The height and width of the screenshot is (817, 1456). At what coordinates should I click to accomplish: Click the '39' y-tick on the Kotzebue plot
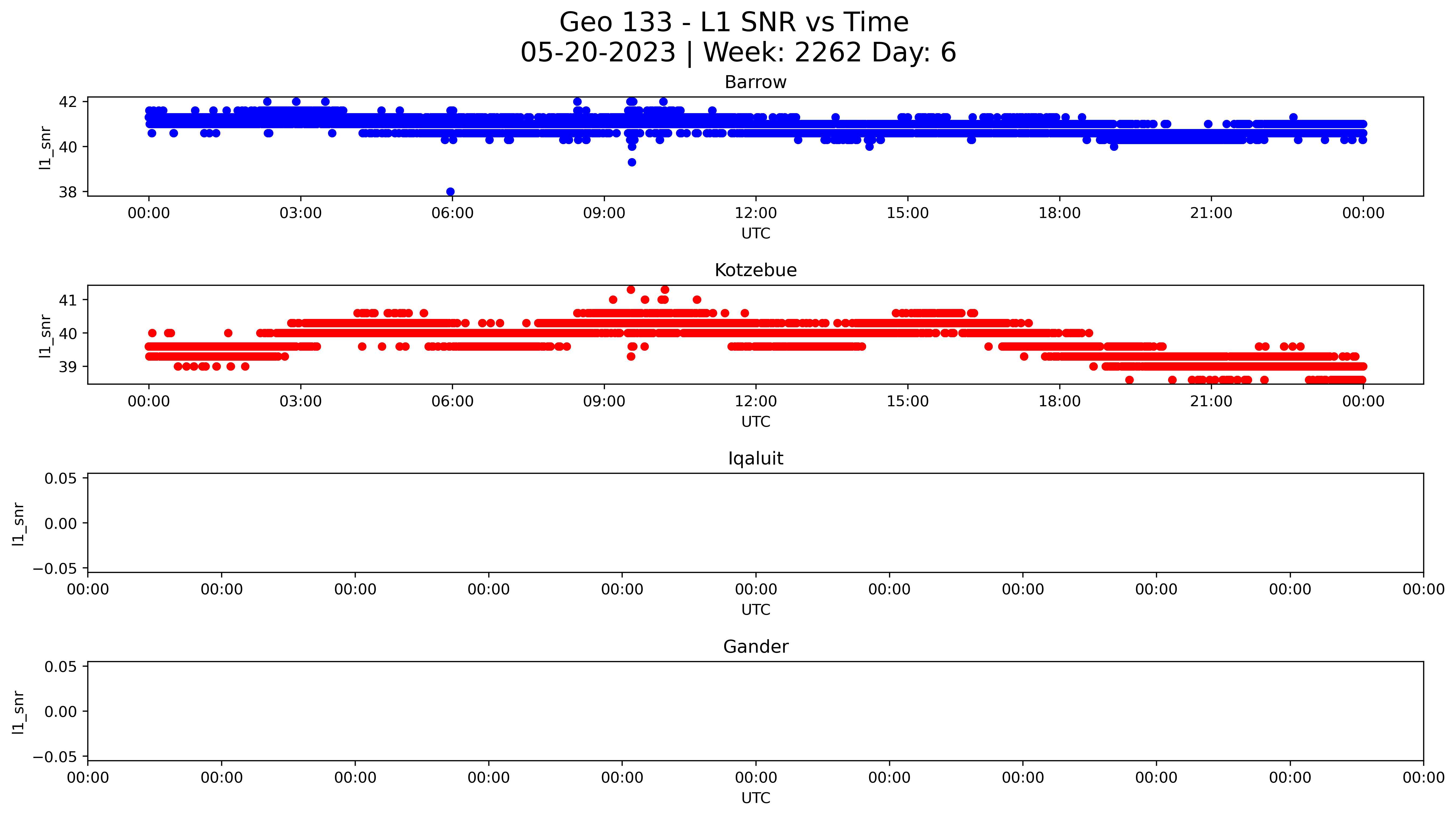click(x=68, y=367)
